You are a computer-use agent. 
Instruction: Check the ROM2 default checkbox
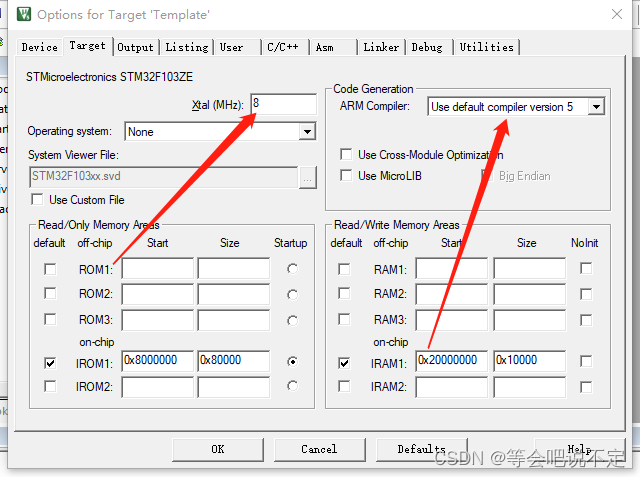click(x=50, y=293)
